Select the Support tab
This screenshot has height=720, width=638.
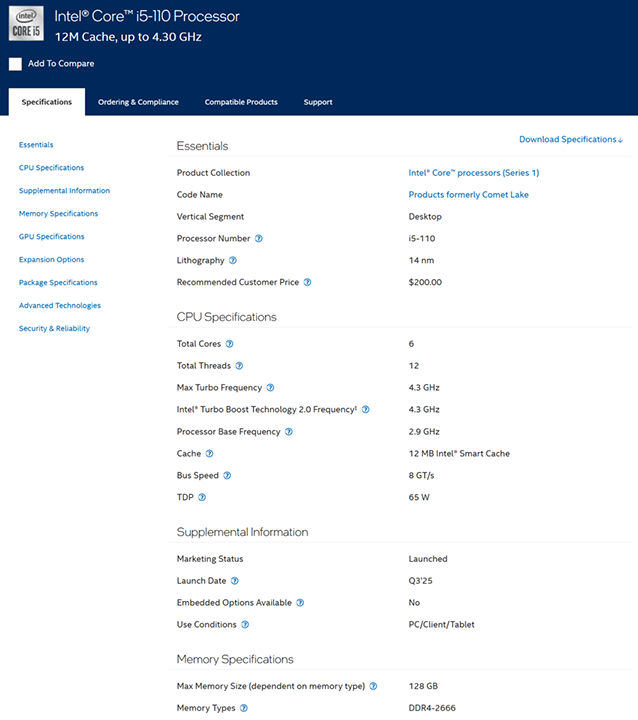(318, 102)
